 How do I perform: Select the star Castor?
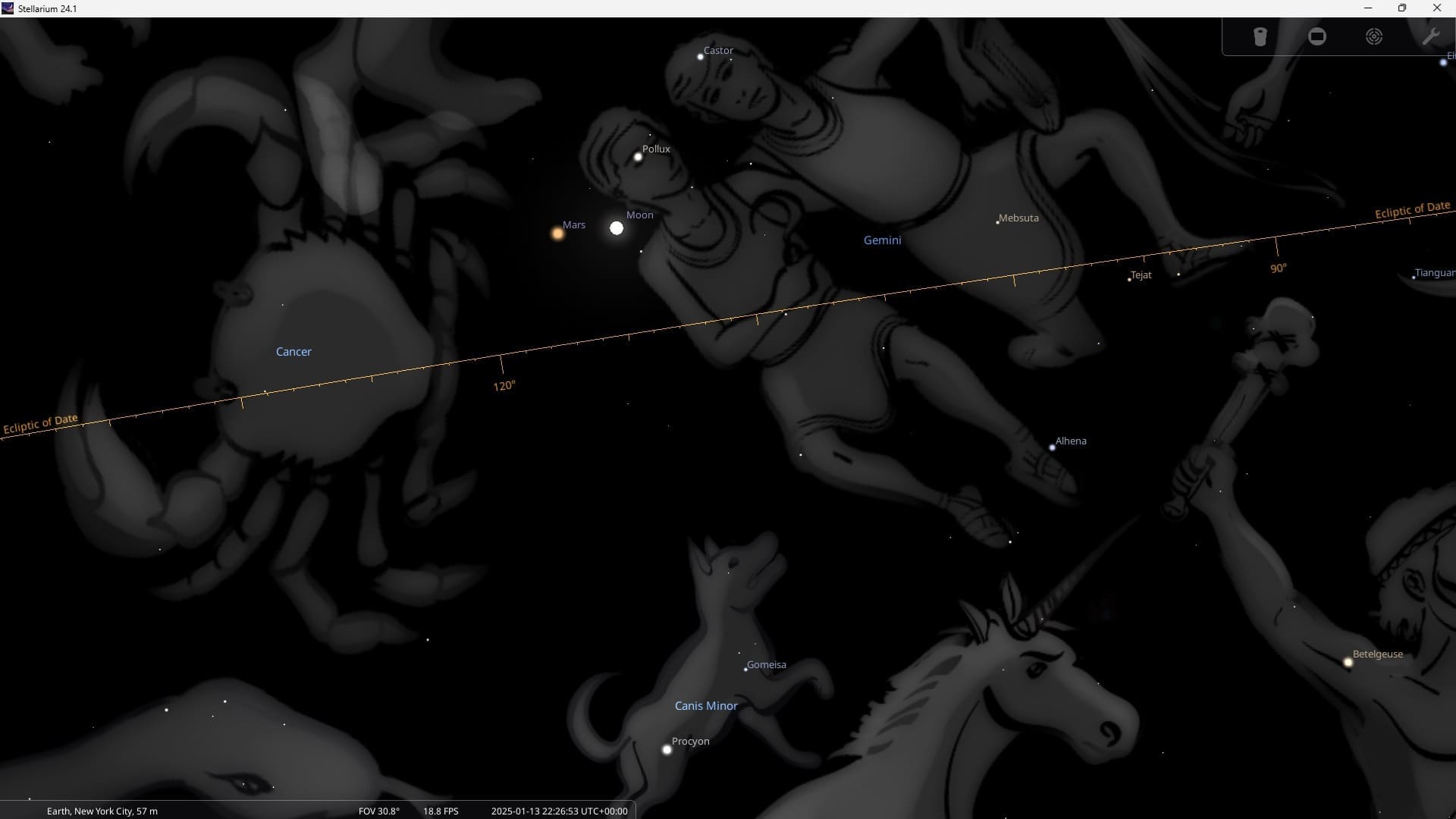[700, 57]
